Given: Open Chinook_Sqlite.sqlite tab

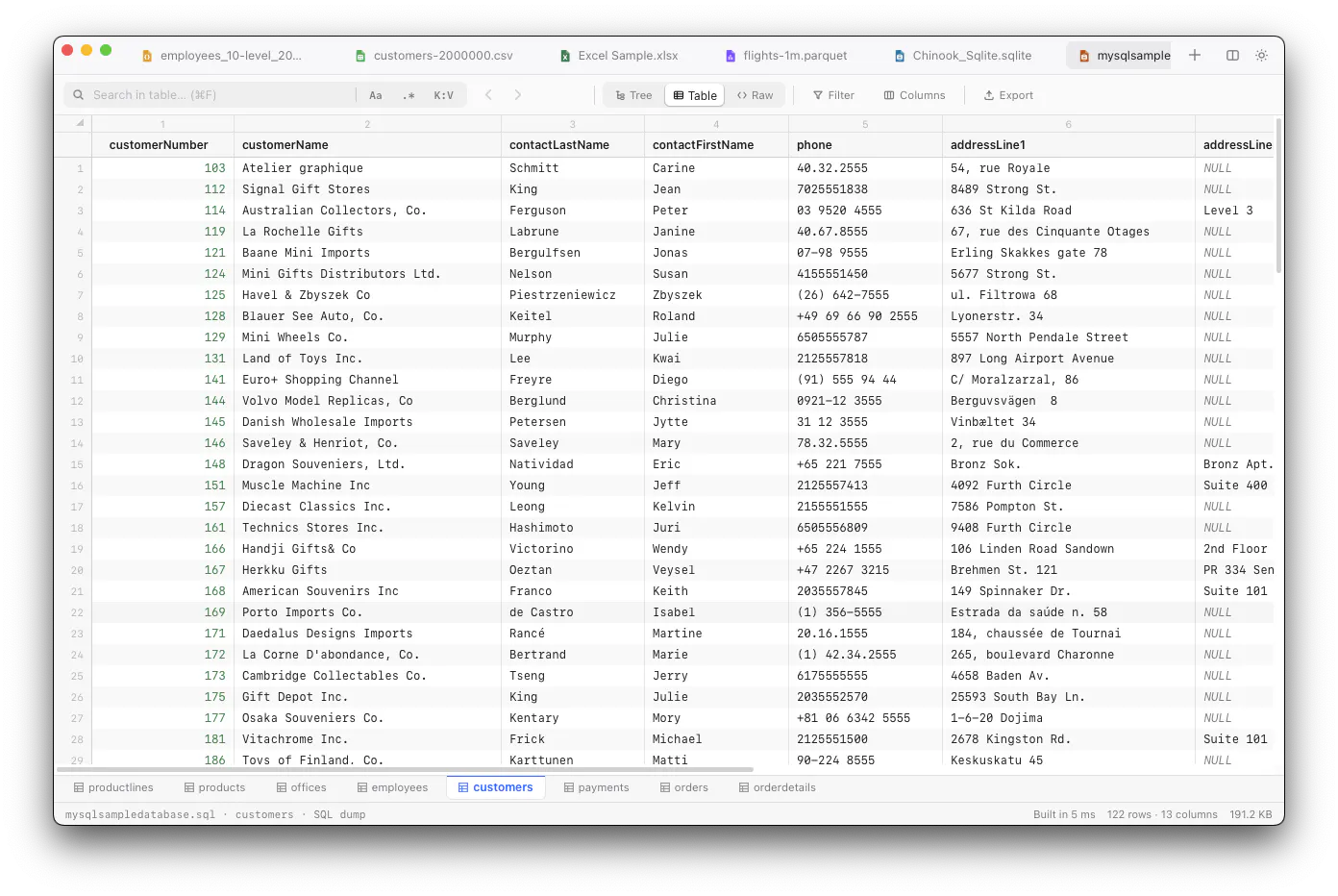Looking at the screenshot, I should [x=963, y=56].
